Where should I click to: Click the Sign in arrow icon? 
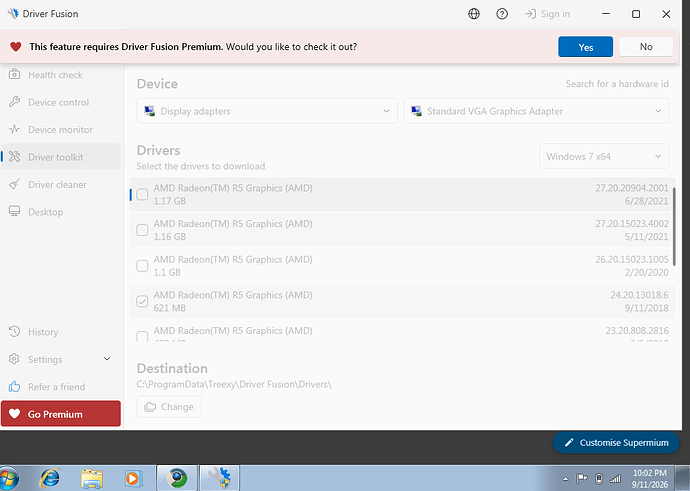530,14
